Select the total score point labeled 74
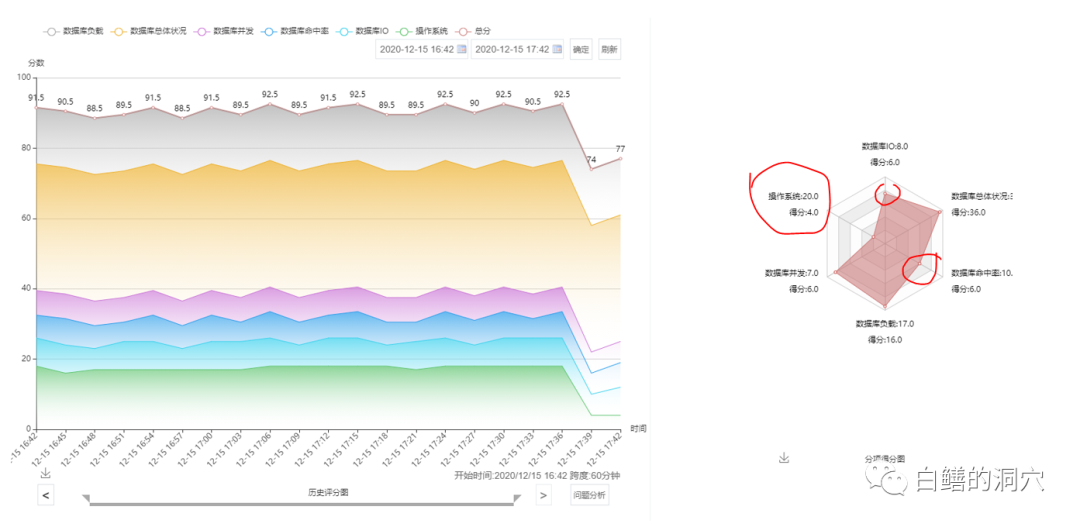Screen dimensions: 1080x527 (591, 169)
